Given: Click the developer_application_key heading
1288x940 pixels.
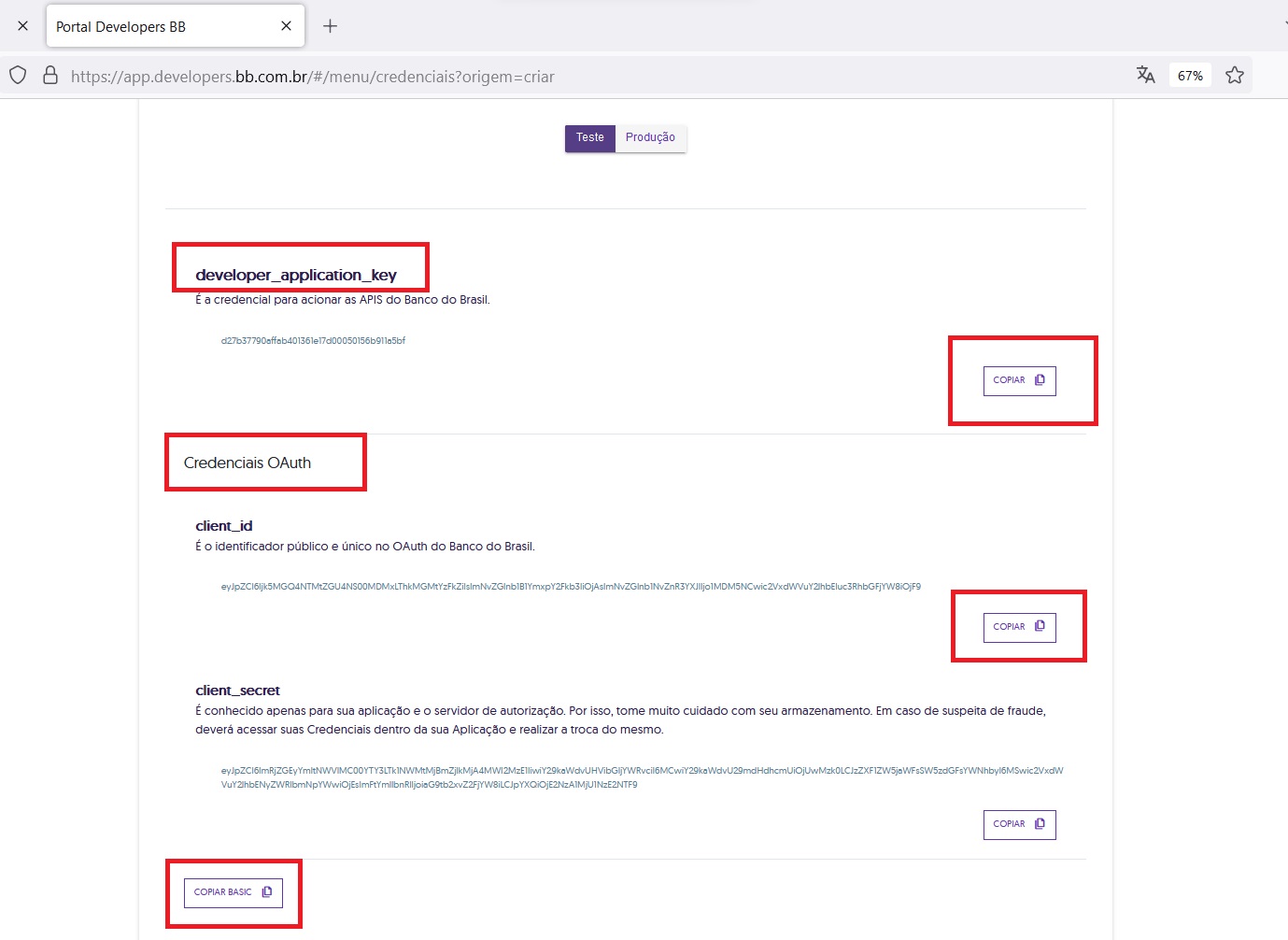Looking at the screenshot, I should tap(296, 275).
